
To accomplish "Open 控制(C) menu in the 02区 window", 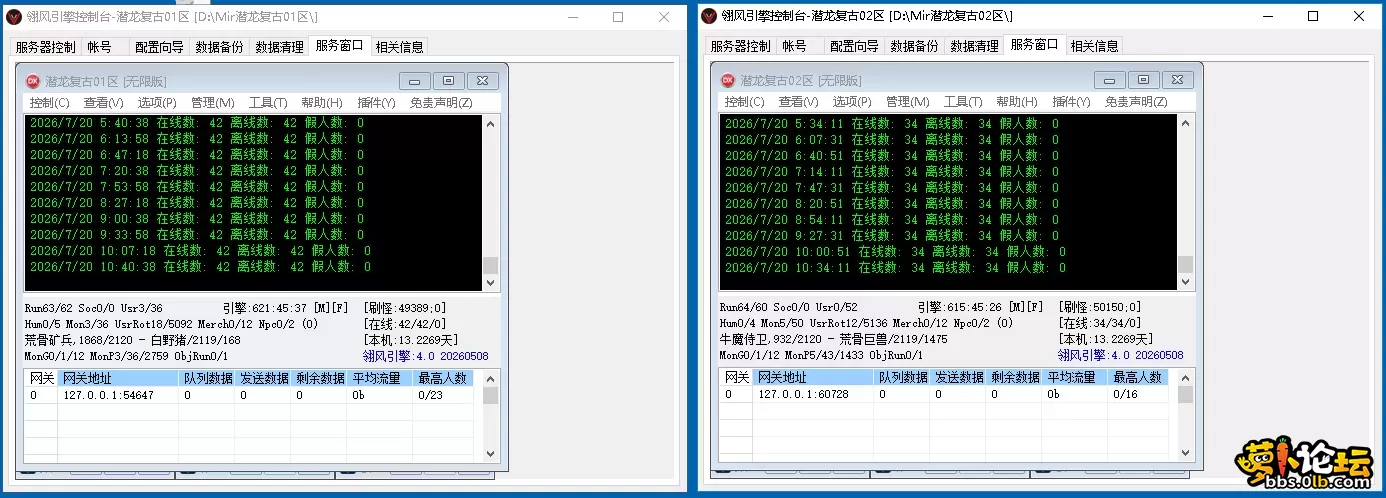I will point(745,102).
